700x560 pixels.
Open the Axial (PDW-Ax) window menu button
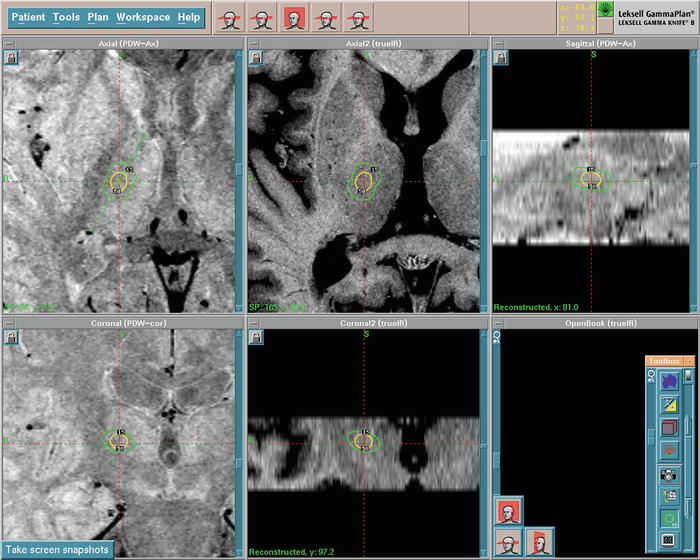[x=9, y=44]
